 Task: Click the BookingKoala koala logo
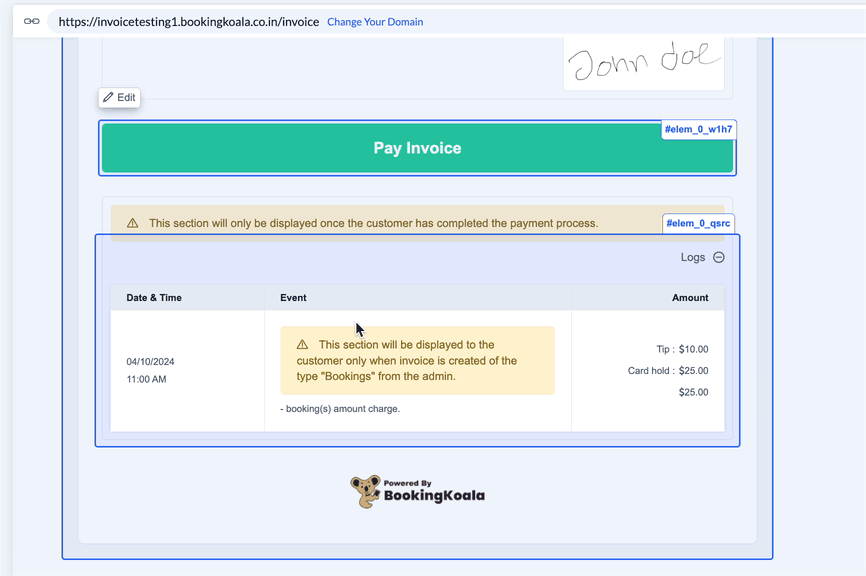[x=366, y=491]
